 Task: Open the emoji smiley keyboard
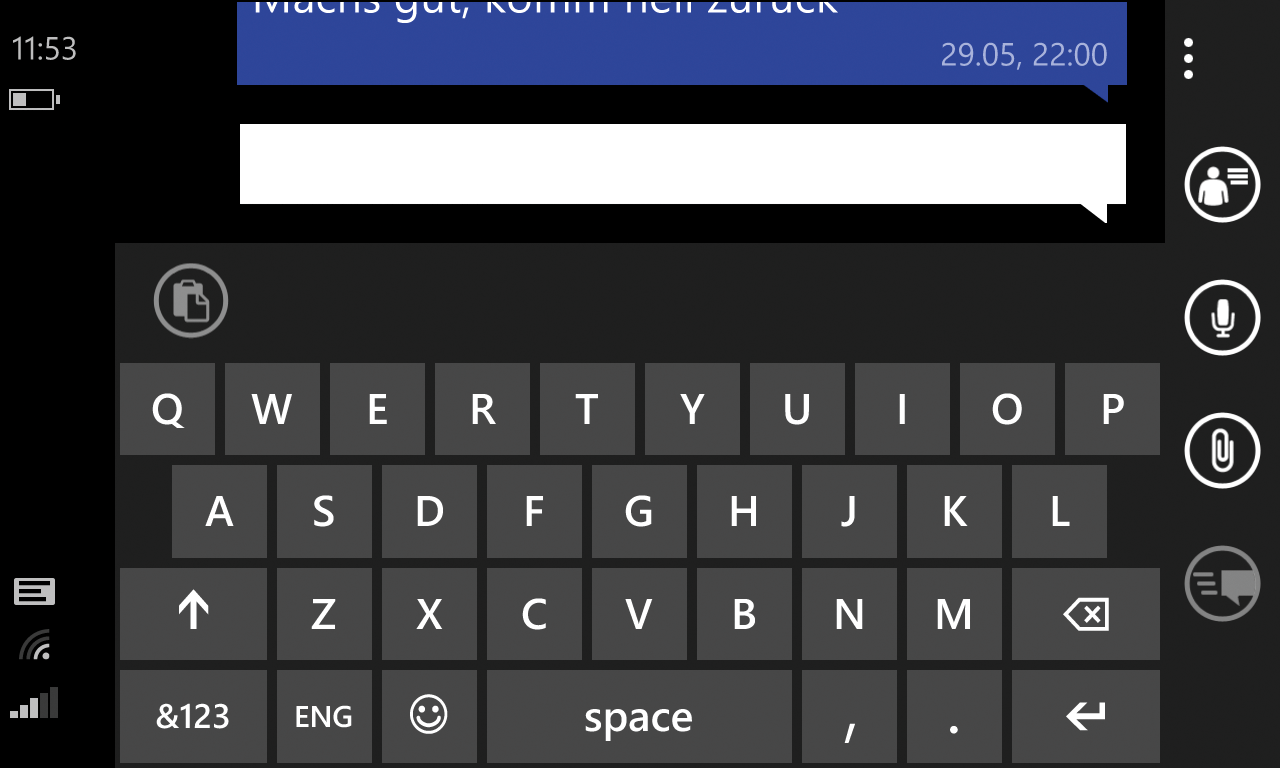429,716
